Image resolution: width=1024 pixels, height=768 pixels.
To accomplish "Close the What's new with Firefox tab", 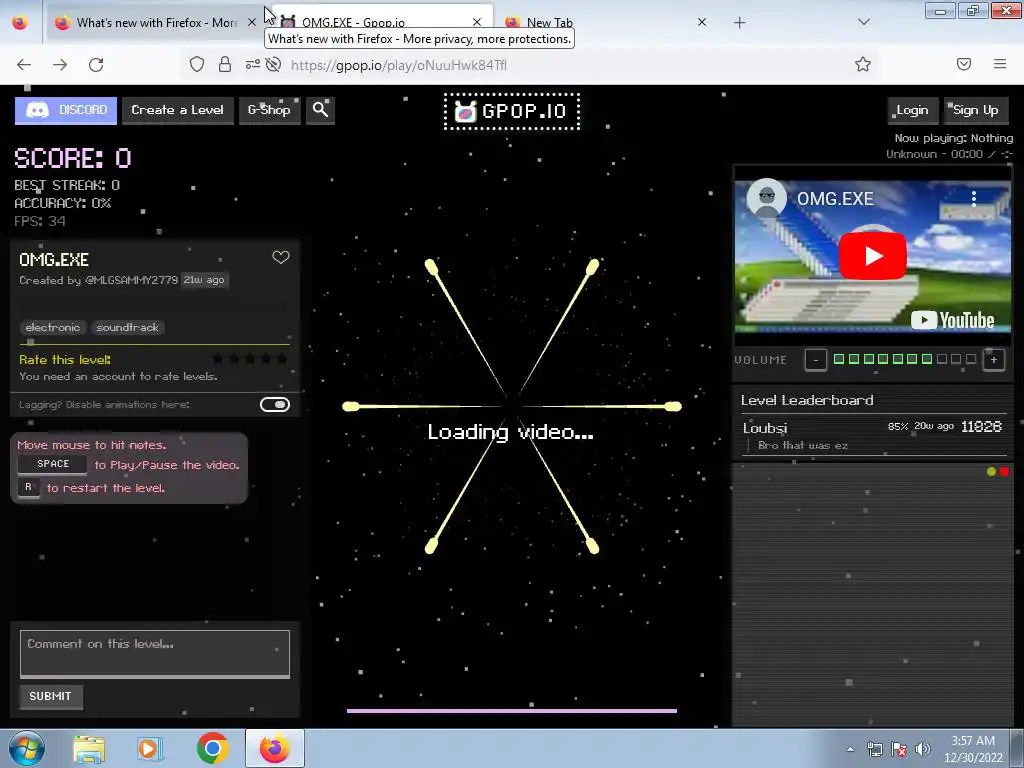I will [x=251, y=22].
